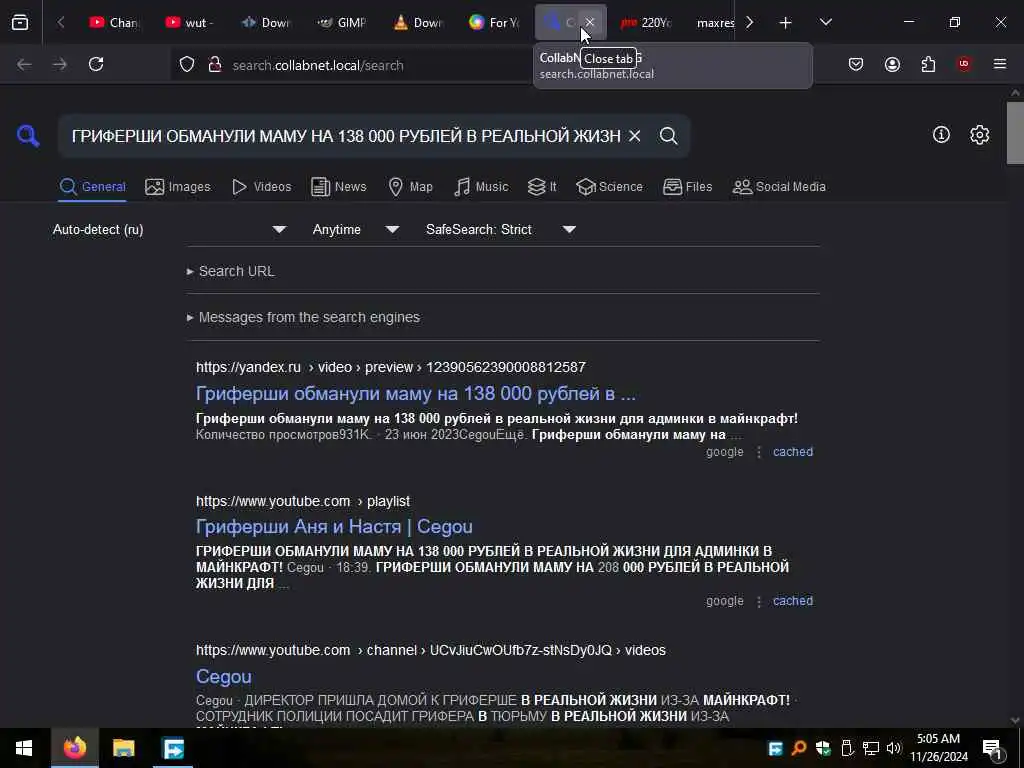Viewport: 1024px width, 768px height.
Task: Switch to the Map tab
Action: click(x=410, y=187)
